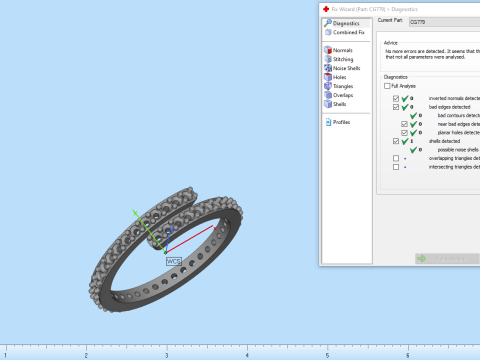
Task: Enable the Full Analysis checkbox
Action: [x=387, y=86]
